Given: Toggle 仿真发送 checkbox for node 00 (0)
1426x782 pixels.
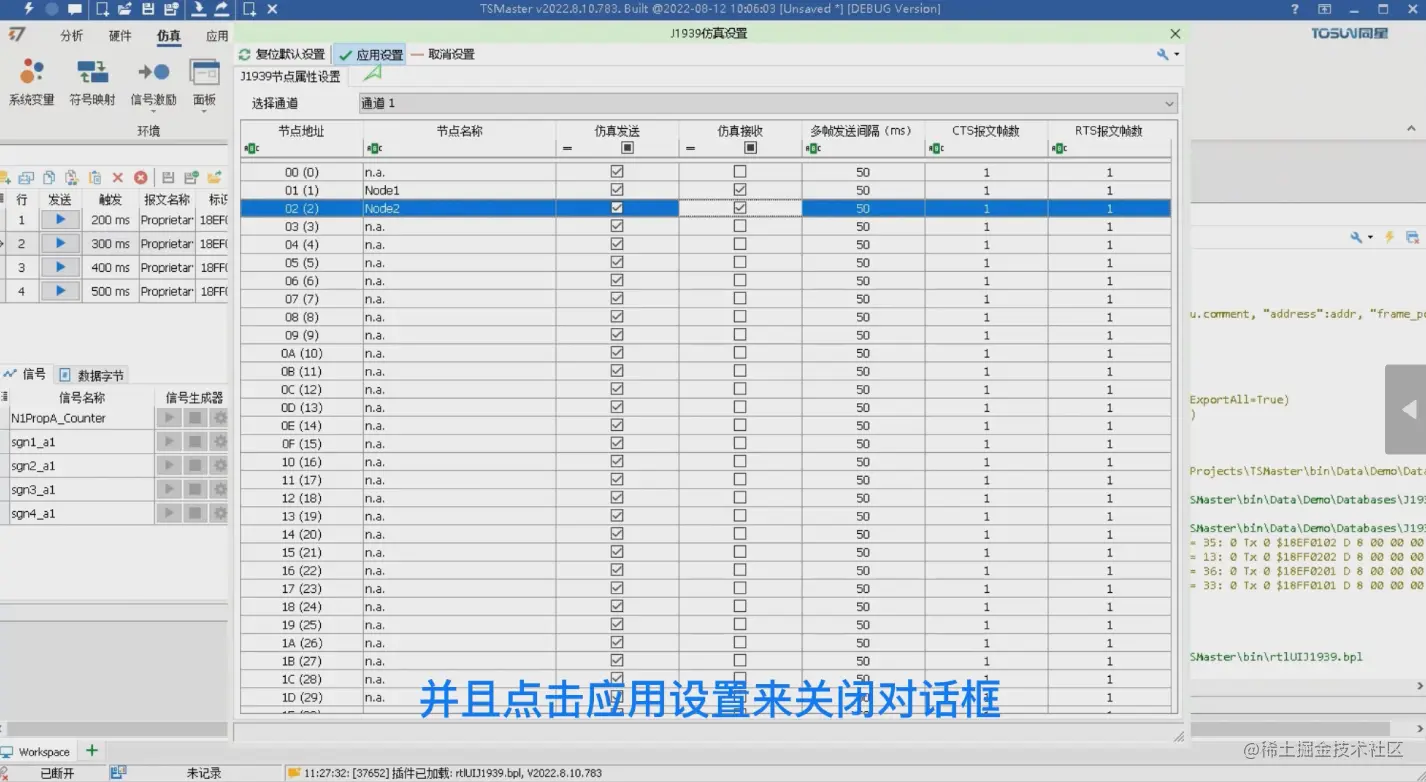Looking at the screenshot, I should pyautogui.click(x=617, y=171).
